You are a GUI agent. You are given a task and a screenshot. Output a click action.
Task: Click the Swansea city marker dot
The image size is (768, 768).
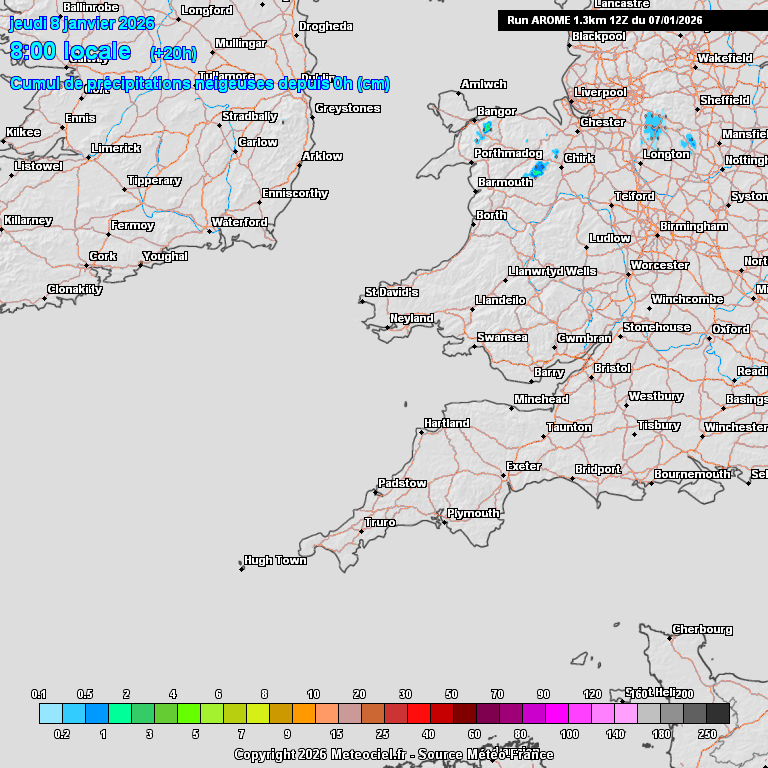click(474, 346)
